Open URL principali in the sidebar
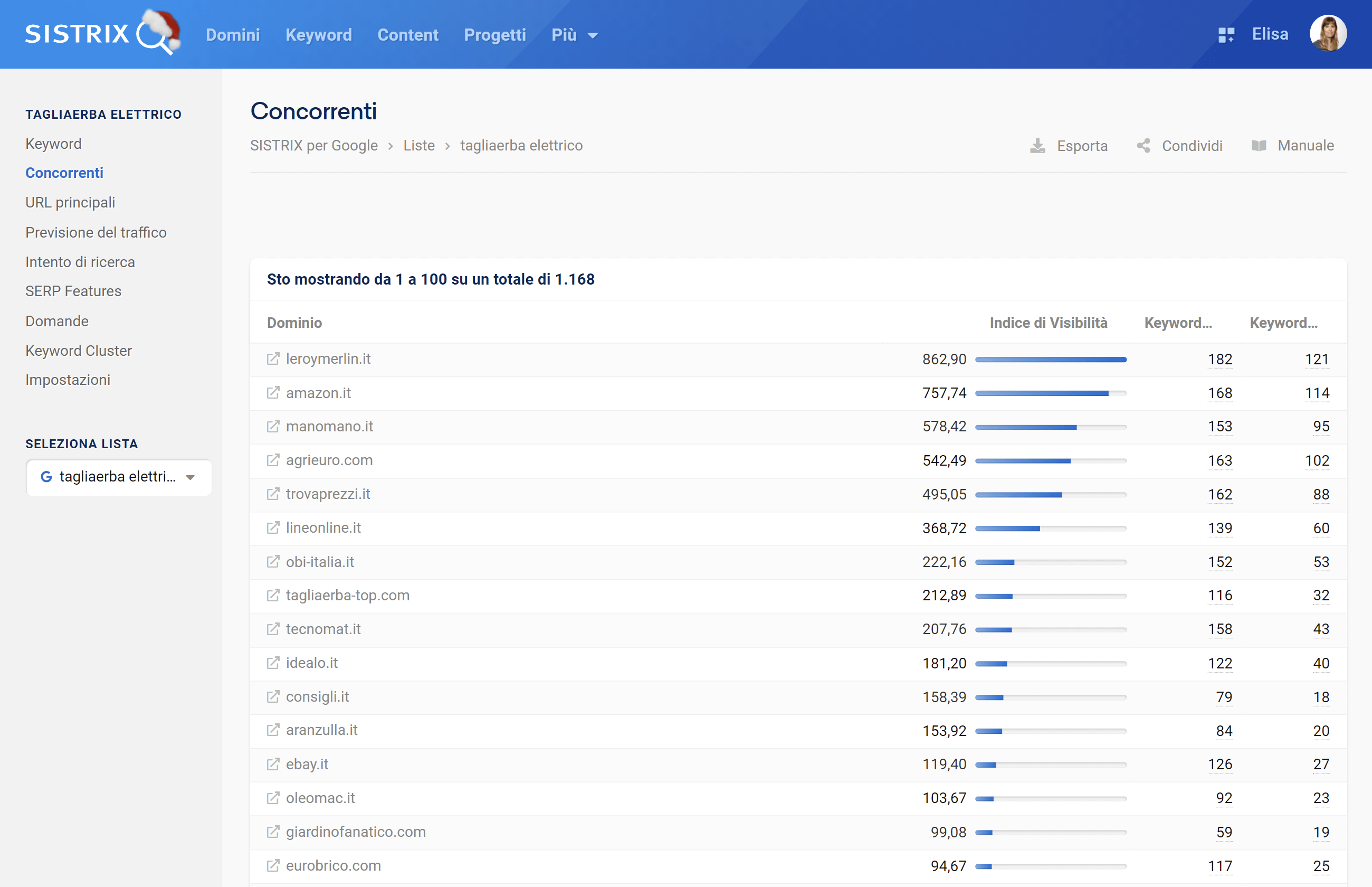Screen dimensions: 1372x887 (x=70, y=203)
